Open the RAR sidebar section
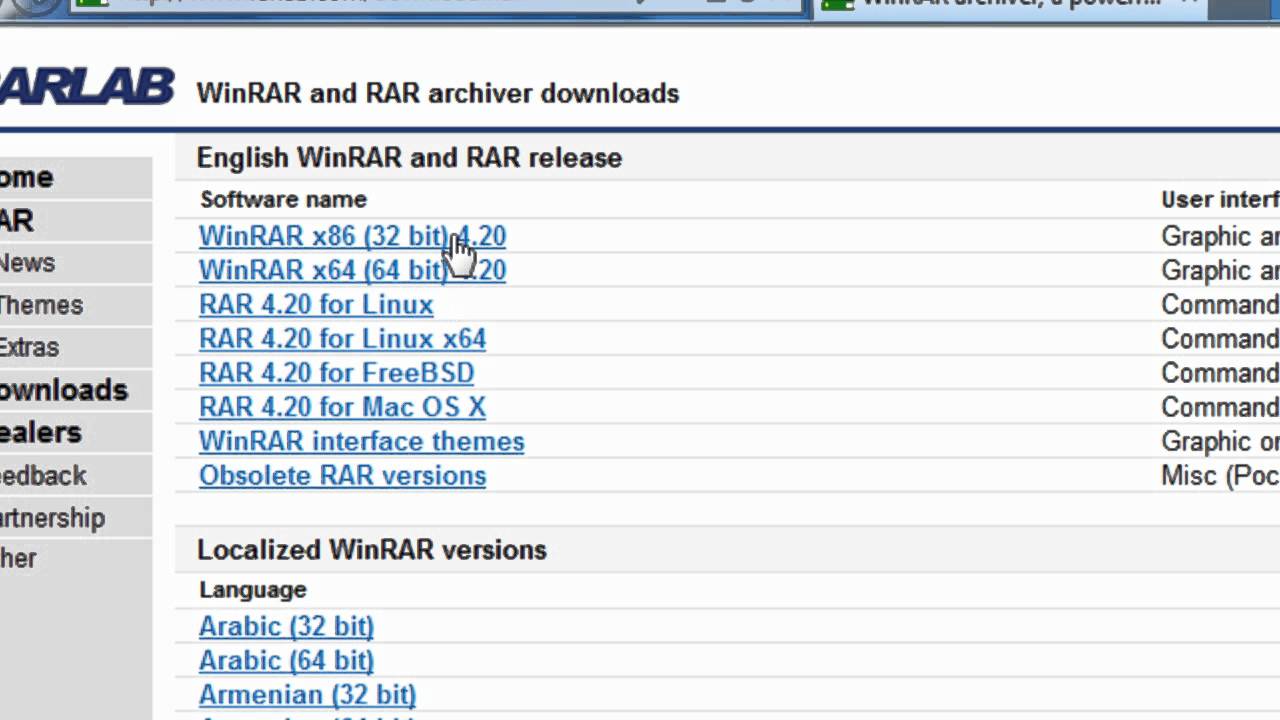Viewport: 1280px width, 720px height. pyautogui.click(x=17, y=220)
